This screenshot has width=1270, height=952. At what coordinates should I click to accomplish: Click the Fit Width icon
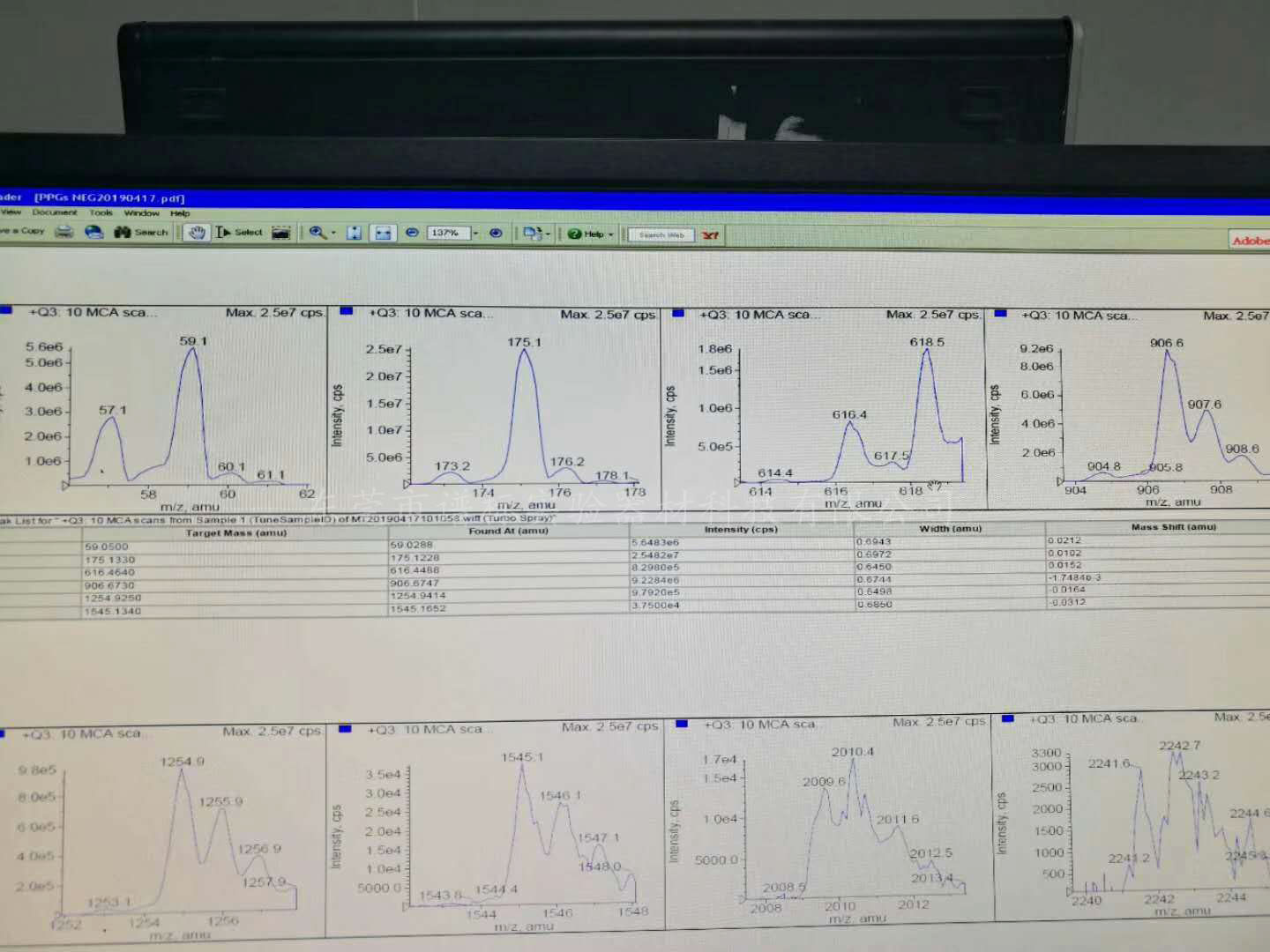coord(383,233)
